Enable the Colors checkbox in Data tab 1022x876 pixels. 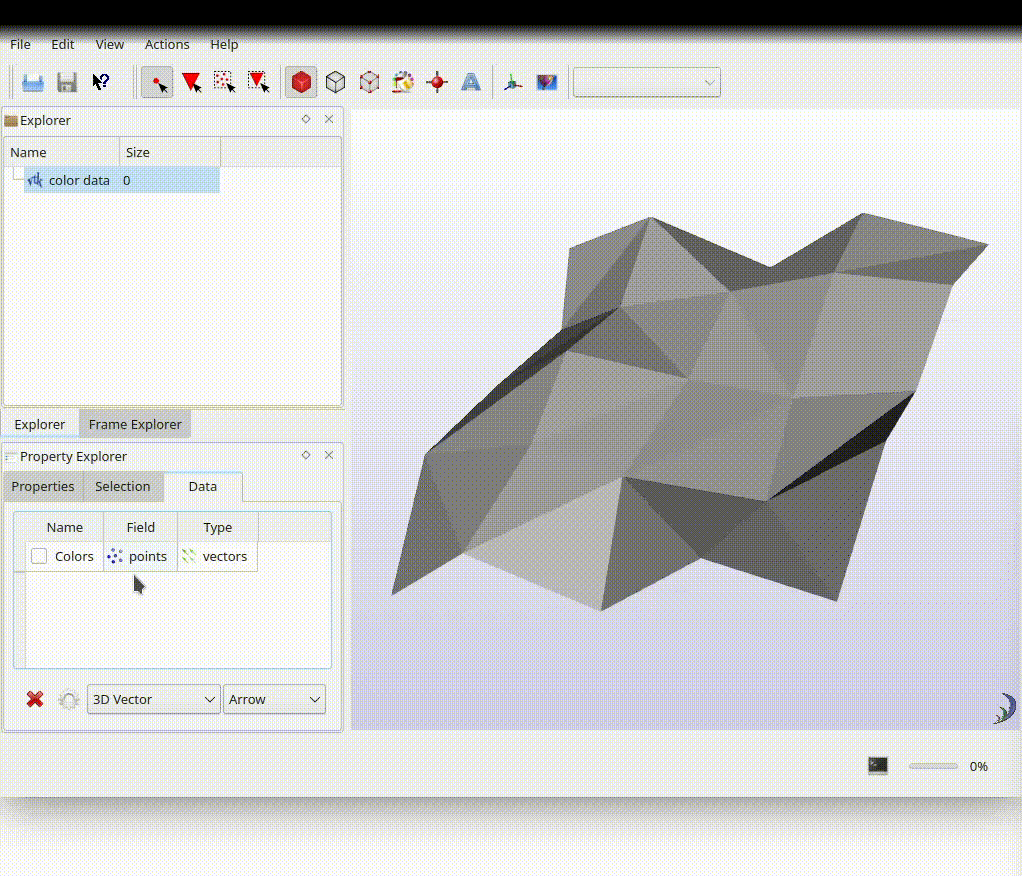pyautogui.click(x=38, y=556)
